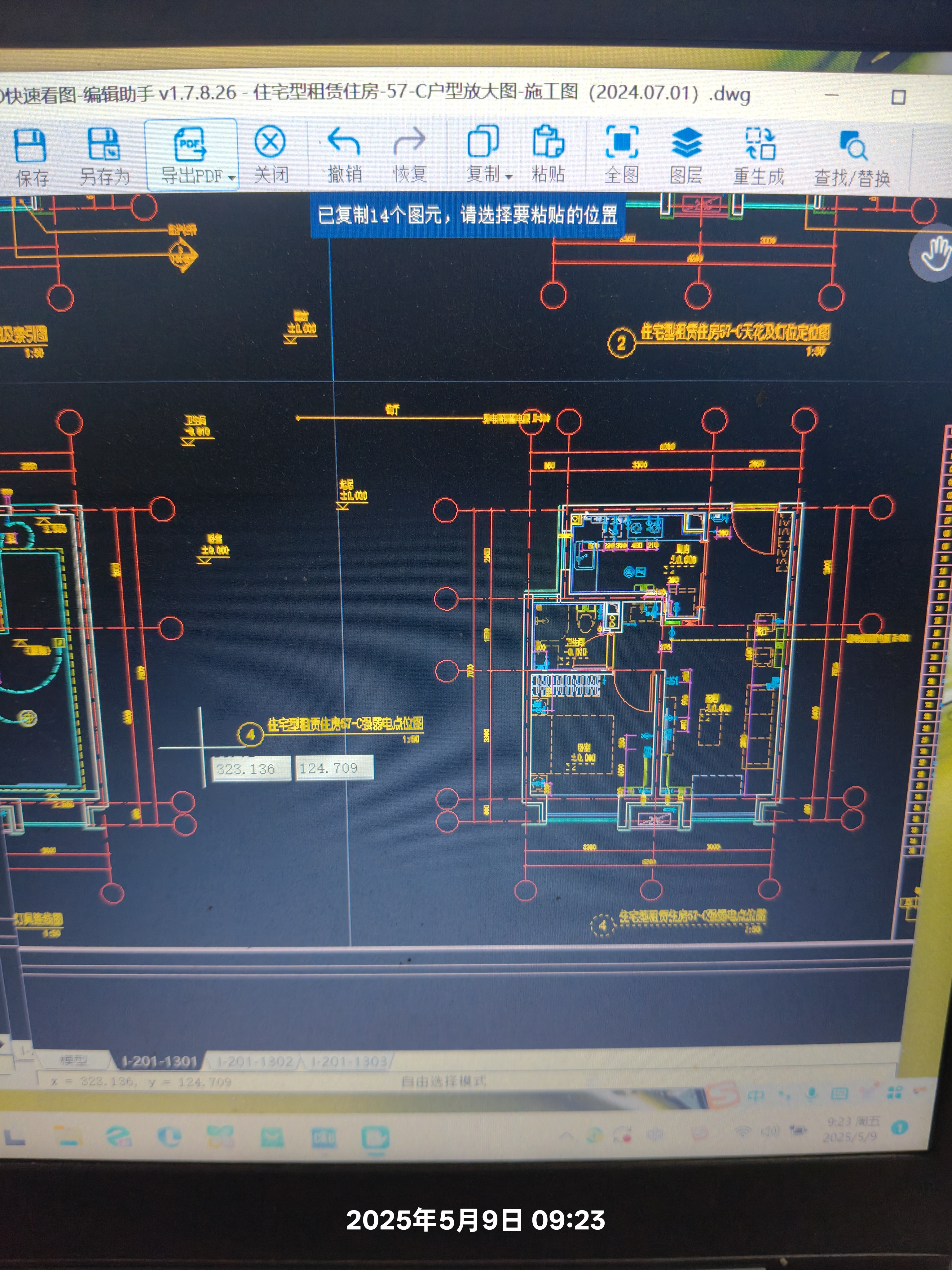This screenshot has height=1270, width=952.
Task: Expand the 导出PDF dropdown arrow
Action: (231, 178)
